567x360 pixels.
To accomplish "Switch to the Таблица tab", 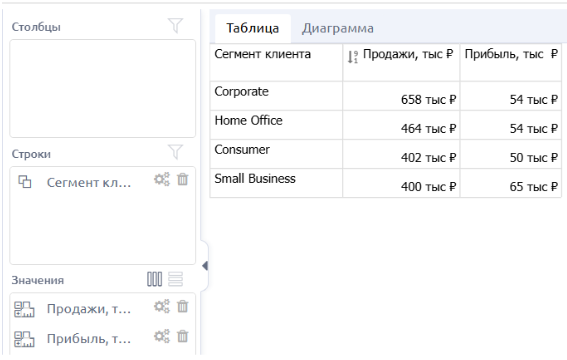I will 252,28.
